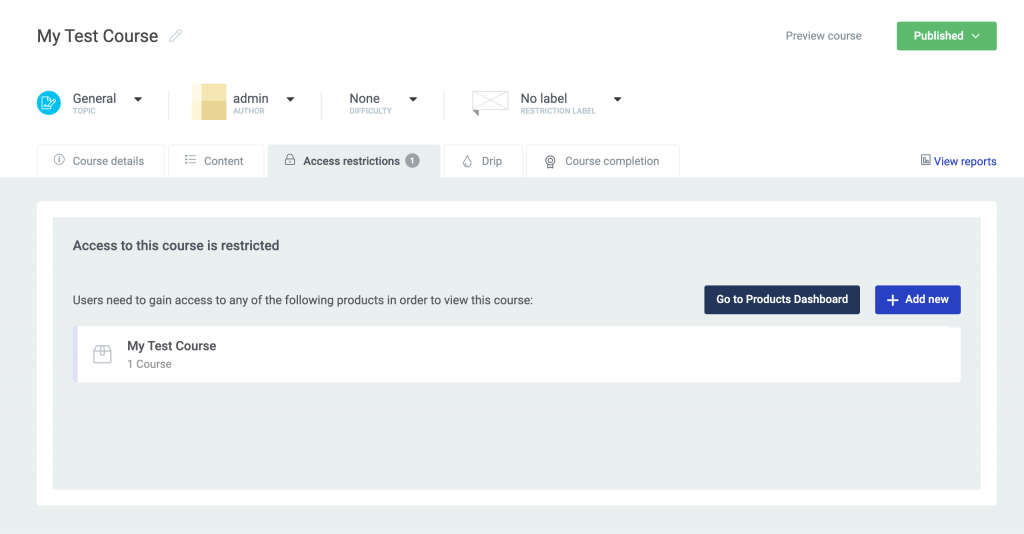1024x534 pixels.
Task: Click the General topic icon
Action: 49,102
